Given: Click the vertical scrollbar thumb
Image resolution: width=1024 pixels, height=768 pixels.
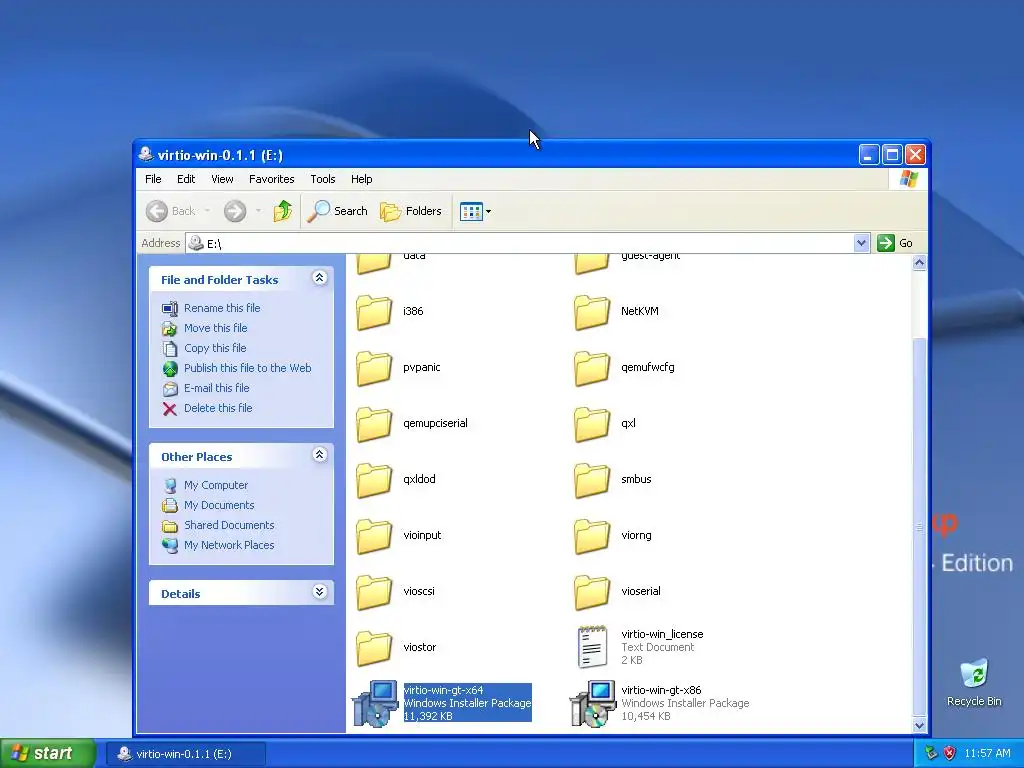Looking at the screenshot, I should point(919,526).
